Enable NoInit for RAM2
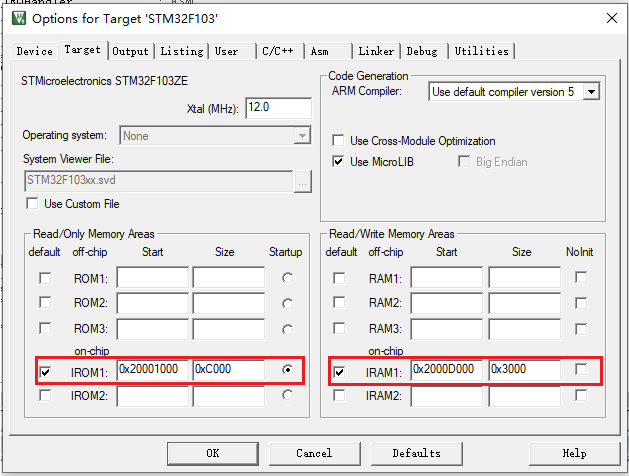 click(581, 303)
